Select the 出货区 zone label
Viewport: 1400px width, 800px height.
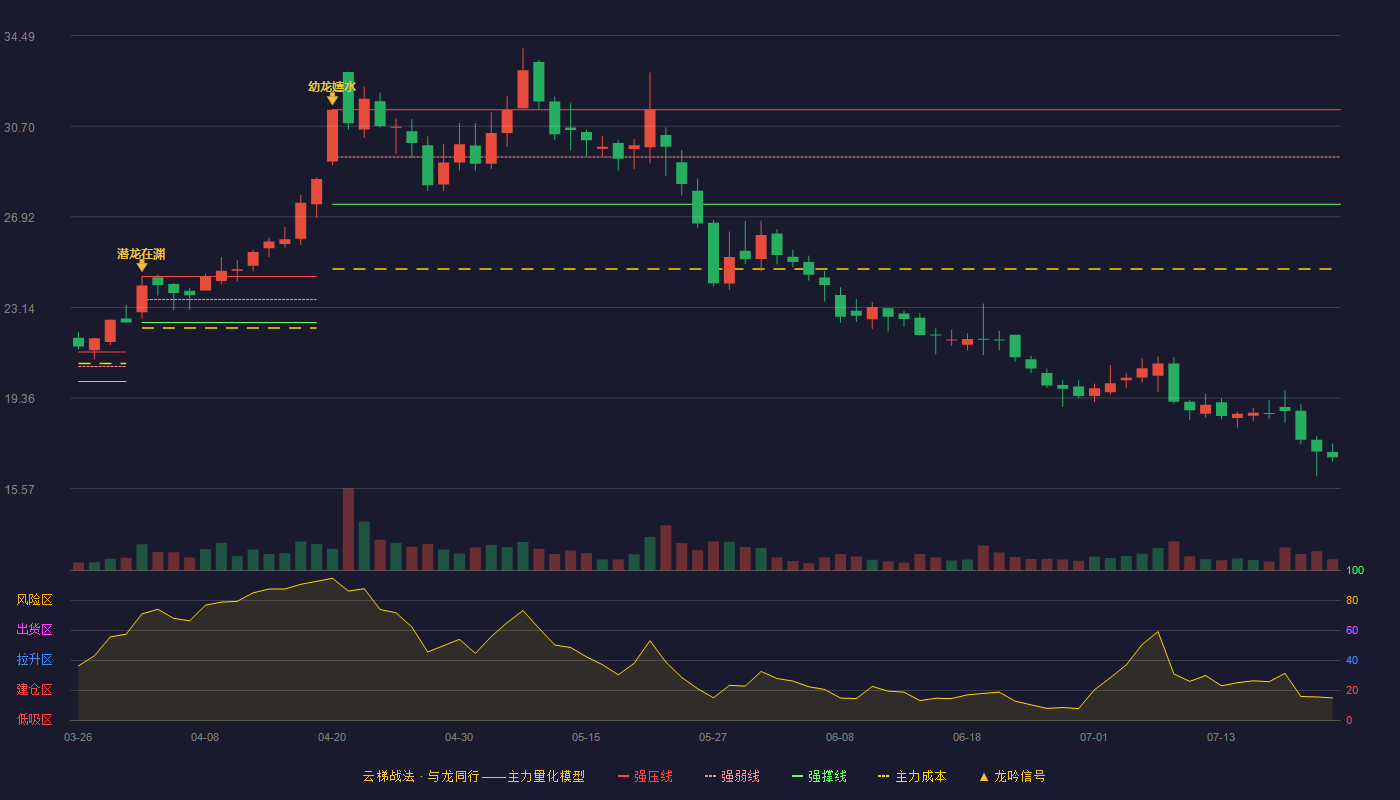click(34, 630)
